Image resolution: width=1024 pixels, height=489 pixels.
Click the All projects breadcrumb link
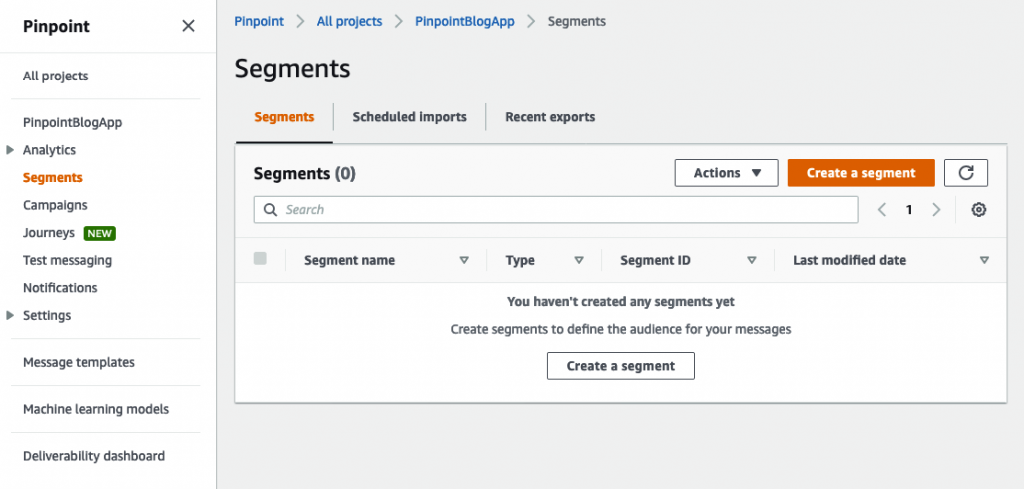(x=349, y=22)
